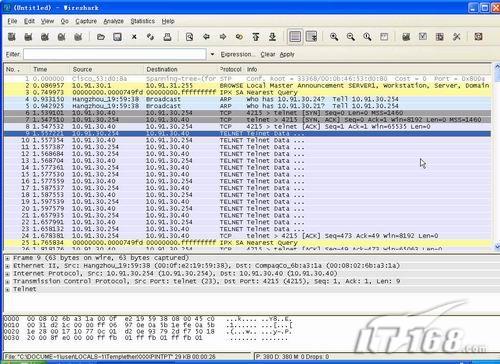Click the packet list vertical scrollbar
This screenshot has width=500, height=364.
click(x=497, y=157)
